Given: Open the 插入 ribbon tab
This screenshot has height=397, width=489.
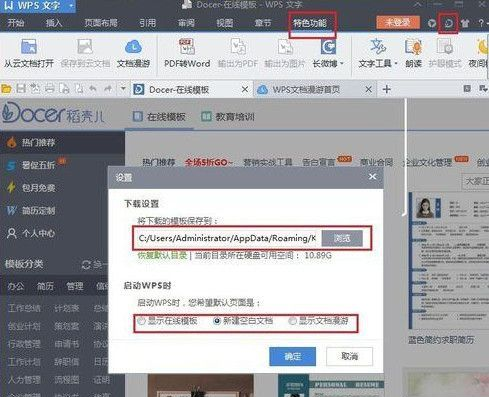Looking at the screenshot, I should point(54,23).
